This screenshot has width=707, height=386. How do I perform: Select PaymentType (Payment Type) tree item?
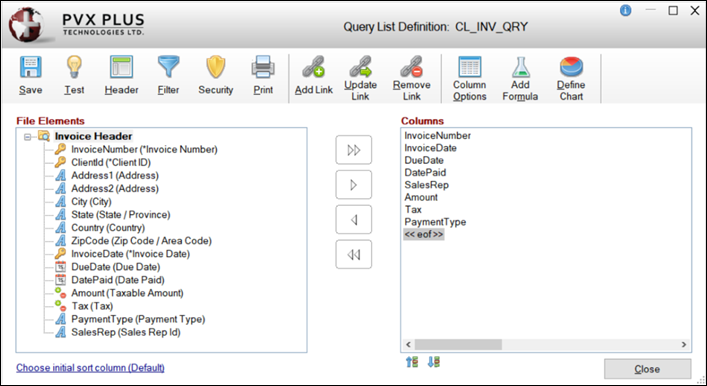click(138, 319)
